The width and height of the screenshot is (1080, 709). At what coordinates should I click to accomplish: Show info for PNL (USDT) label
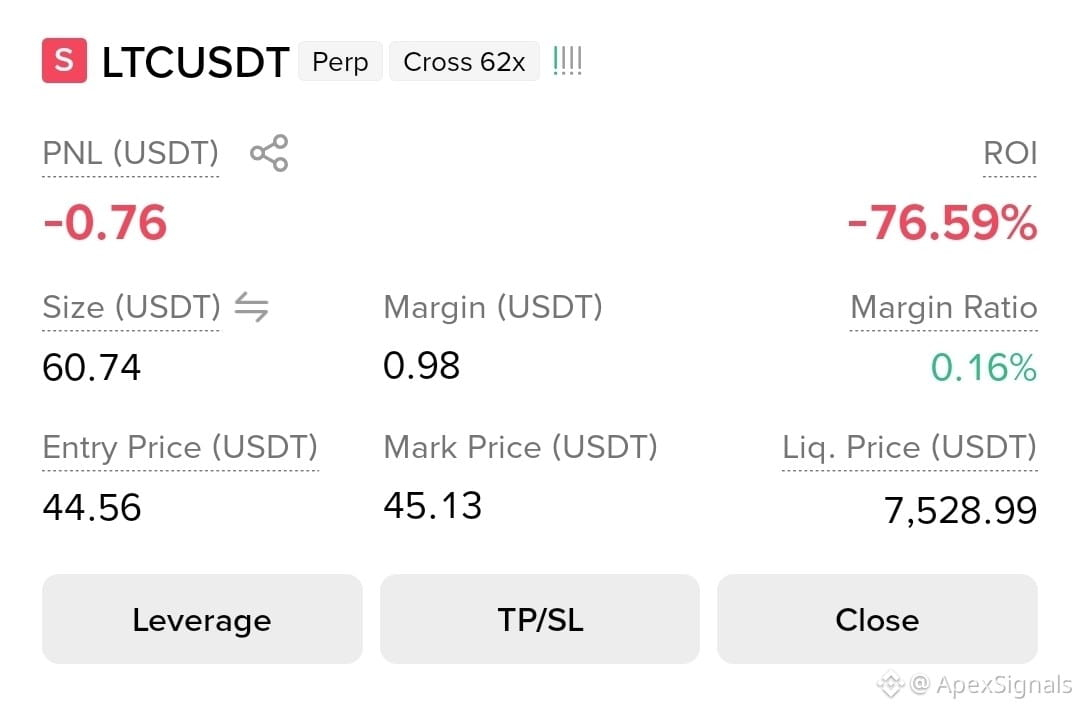pos(130,153)
